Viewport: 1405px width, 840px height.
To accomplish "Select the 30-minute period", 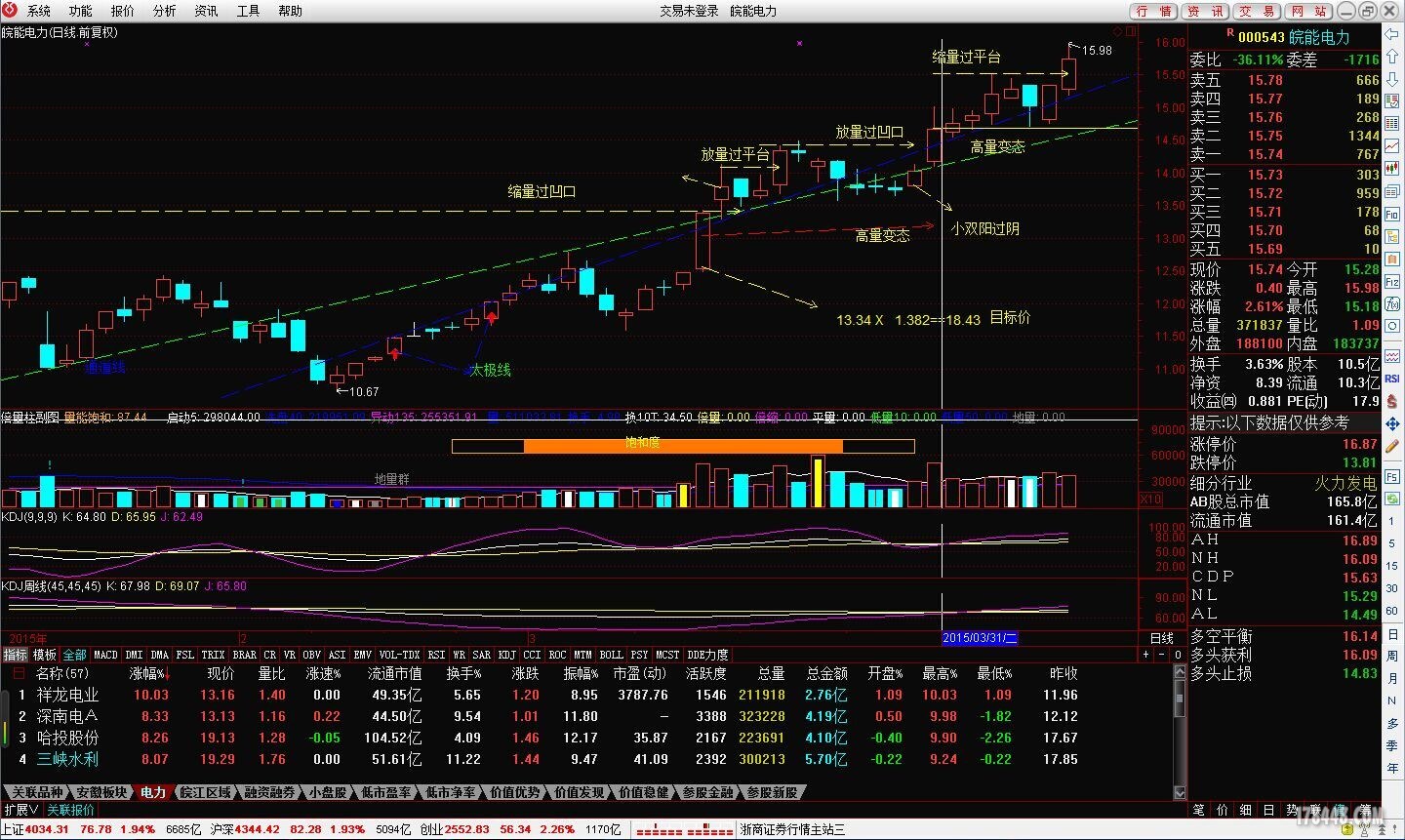I will pyautogui.click(x=1392, y=588).
